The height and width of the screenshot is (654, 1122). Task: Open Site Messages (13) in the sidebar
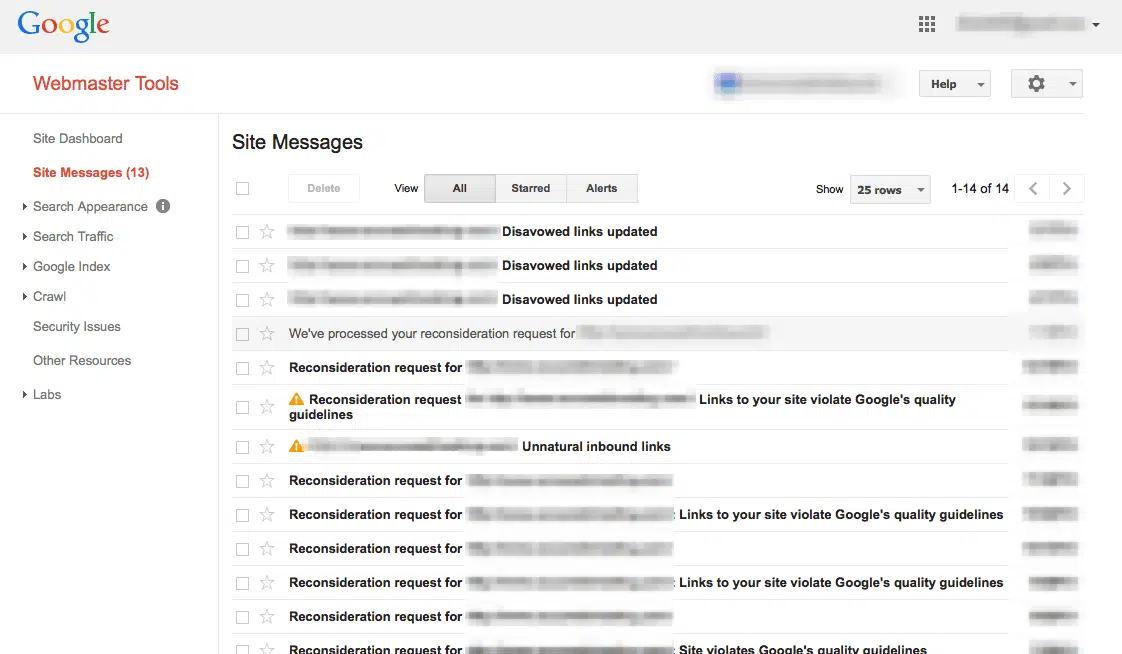pos(91,172)
